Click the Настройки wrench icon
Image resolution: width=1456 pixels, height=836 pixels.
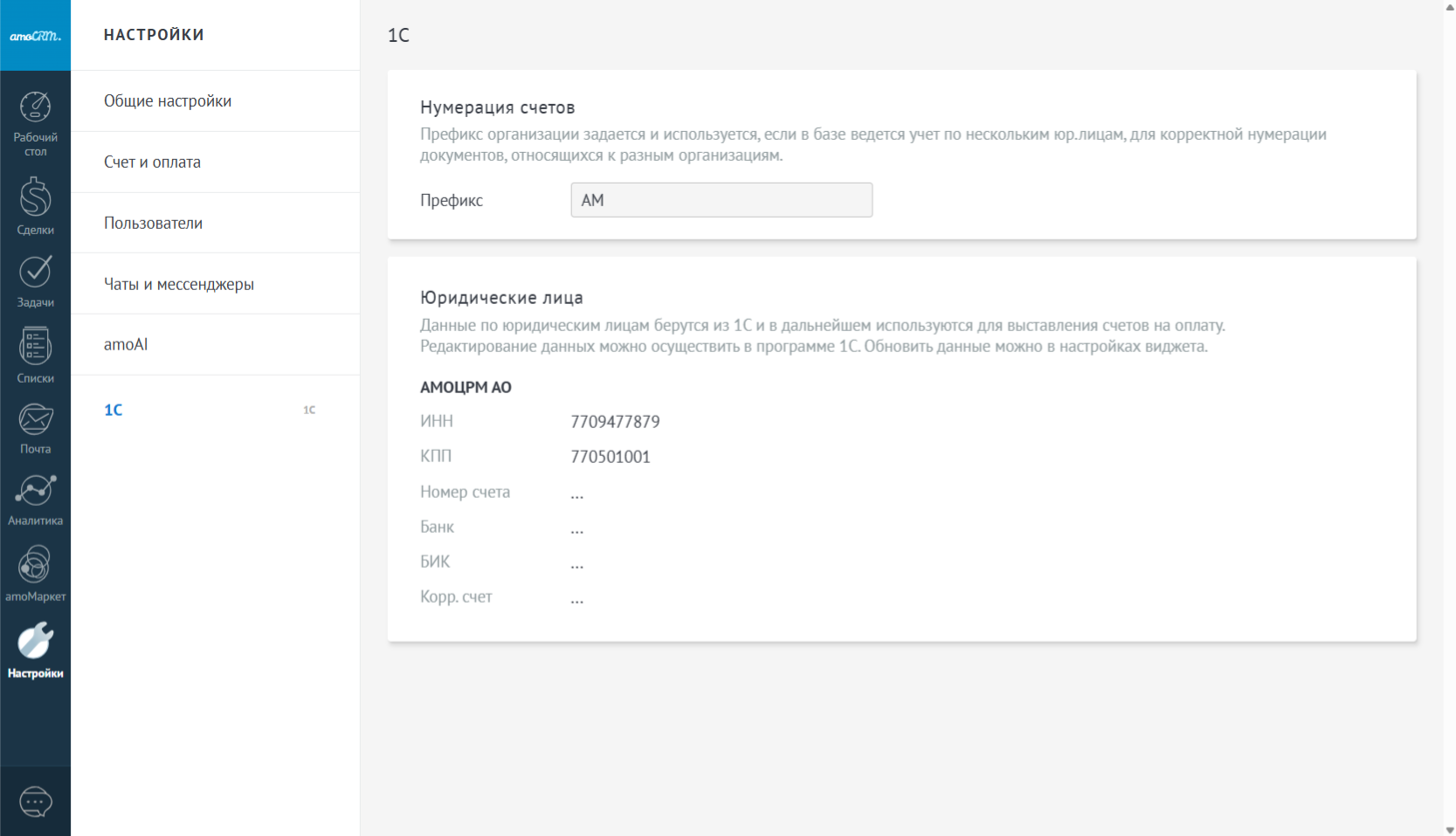[35, 650]
